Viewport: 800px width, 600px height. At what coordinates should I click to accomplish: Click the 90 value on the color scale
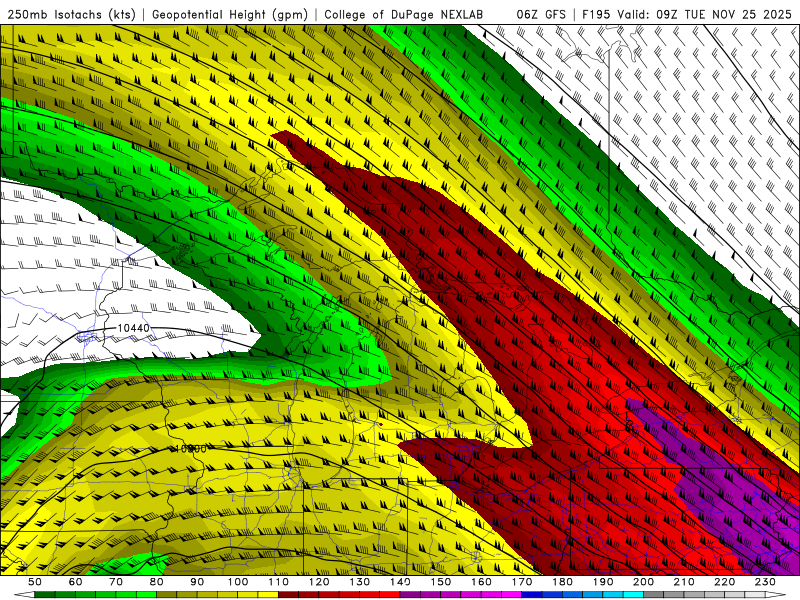tap(197, 582)
